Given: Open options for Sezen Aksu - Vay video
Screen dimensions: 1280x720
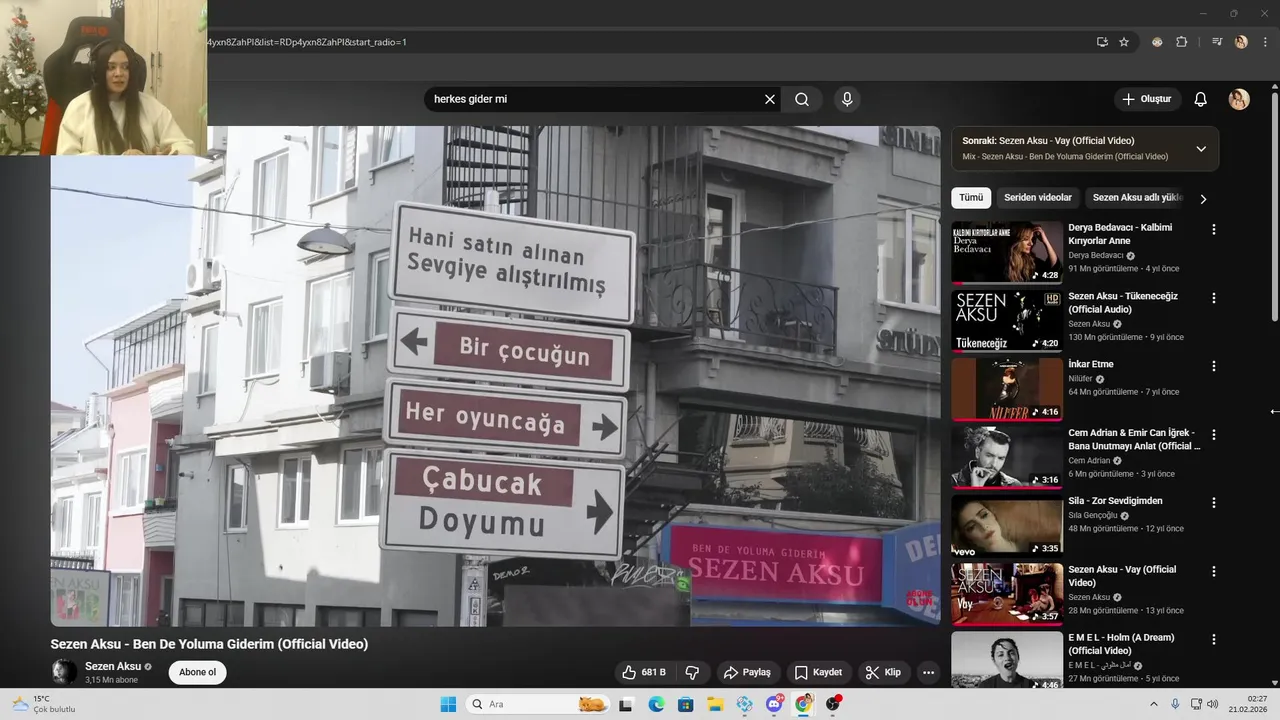Looking at the screenshot, I should 1214,571.
